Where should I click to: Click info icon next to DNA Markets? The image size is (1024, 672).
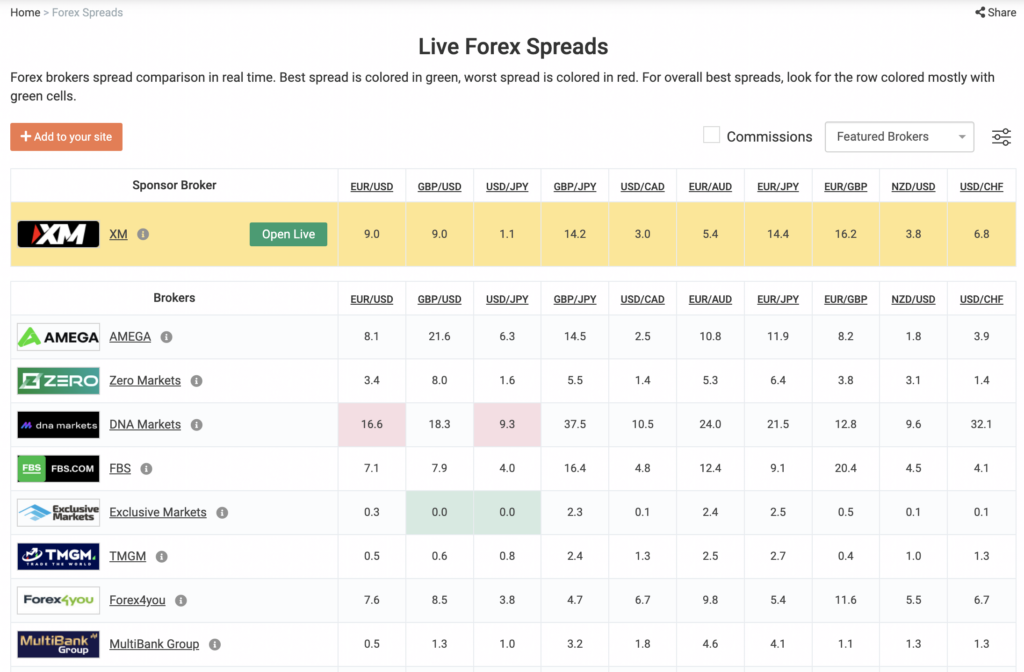point(197,424)
